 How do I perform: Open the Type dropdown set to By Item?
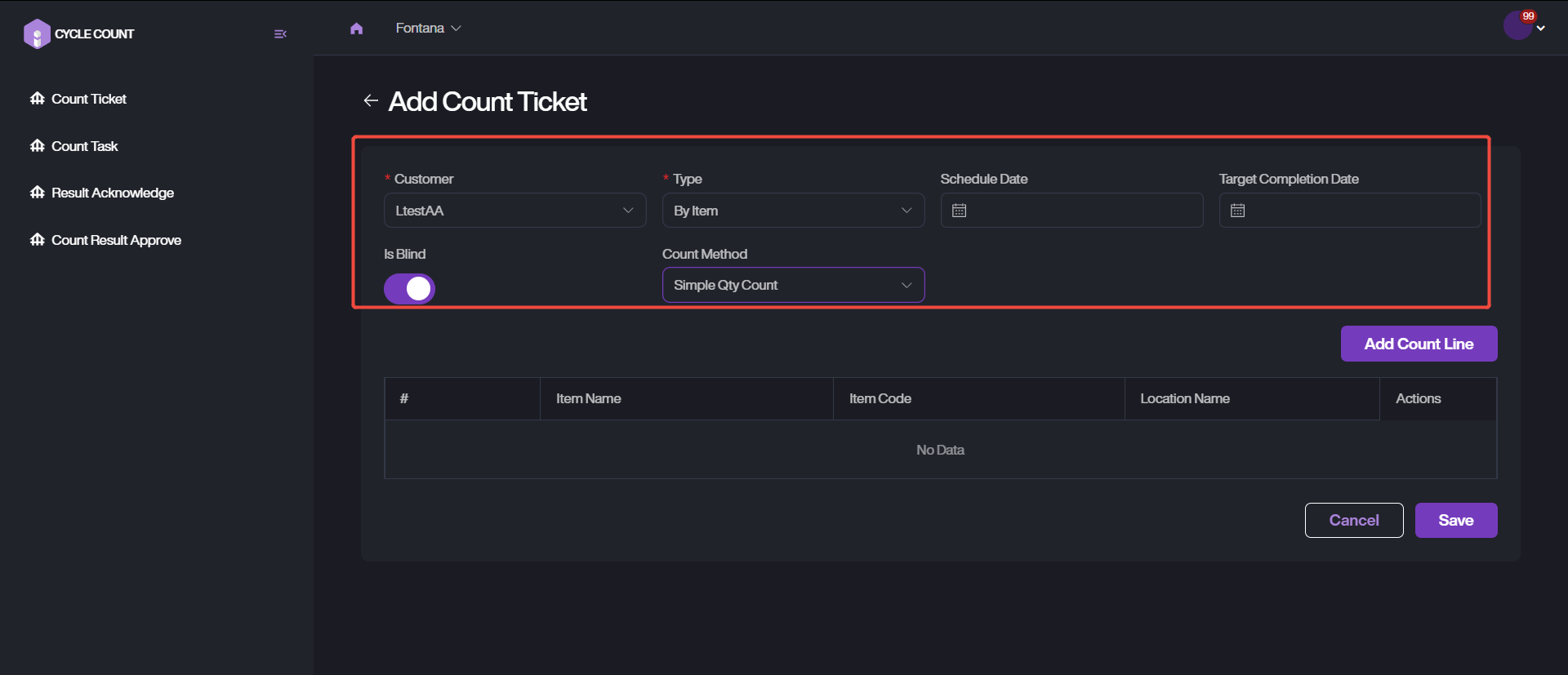click(x=793, y=211)
